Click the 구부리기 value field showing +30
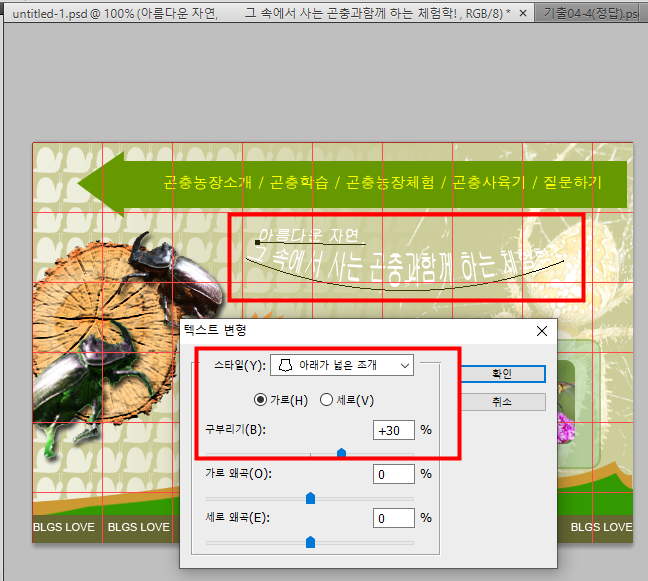This screenshot has width=648, height=581. point(393,430)
